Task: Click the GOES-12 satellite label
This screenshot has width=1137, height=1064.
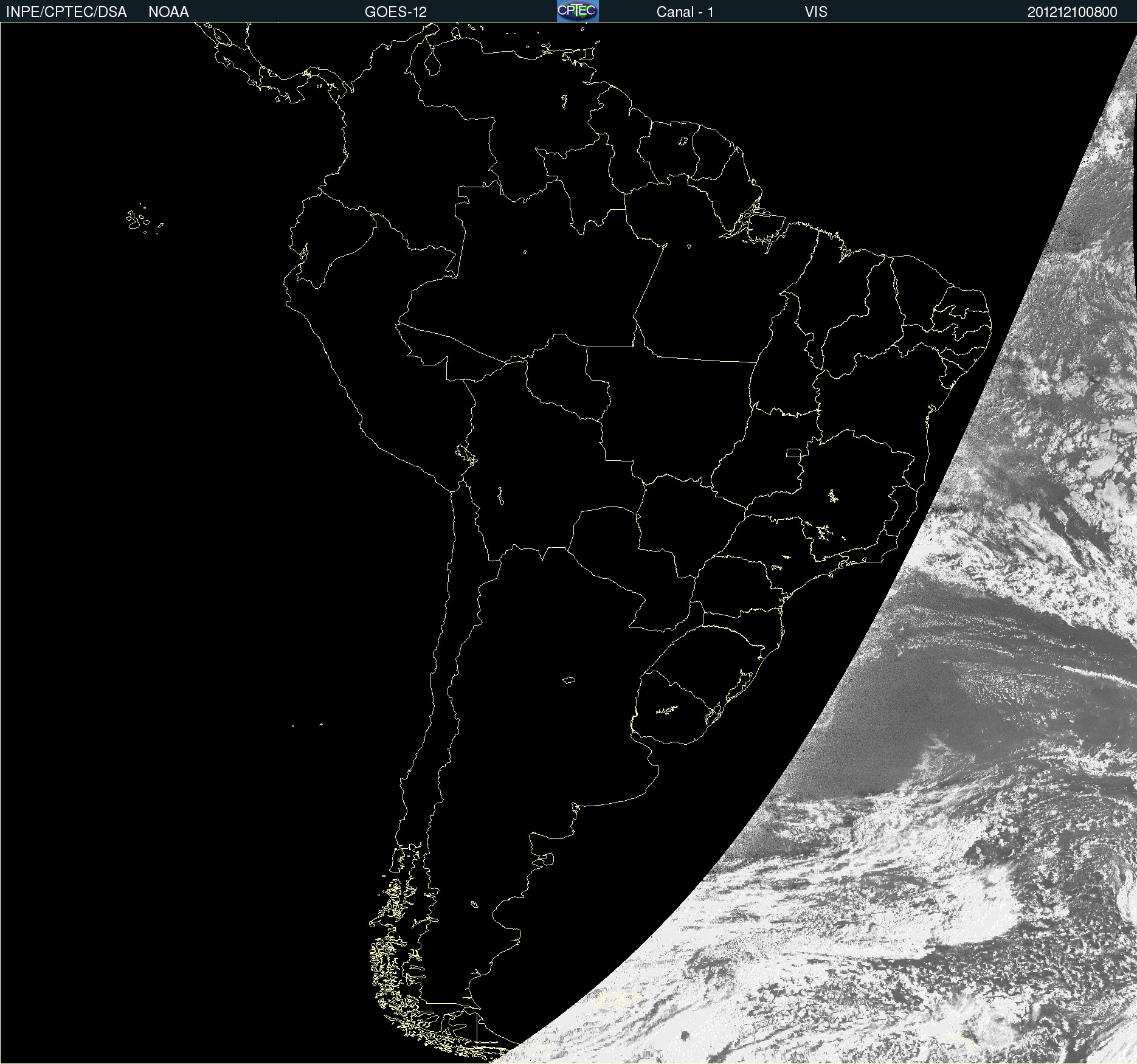Action: pos(396,12)
